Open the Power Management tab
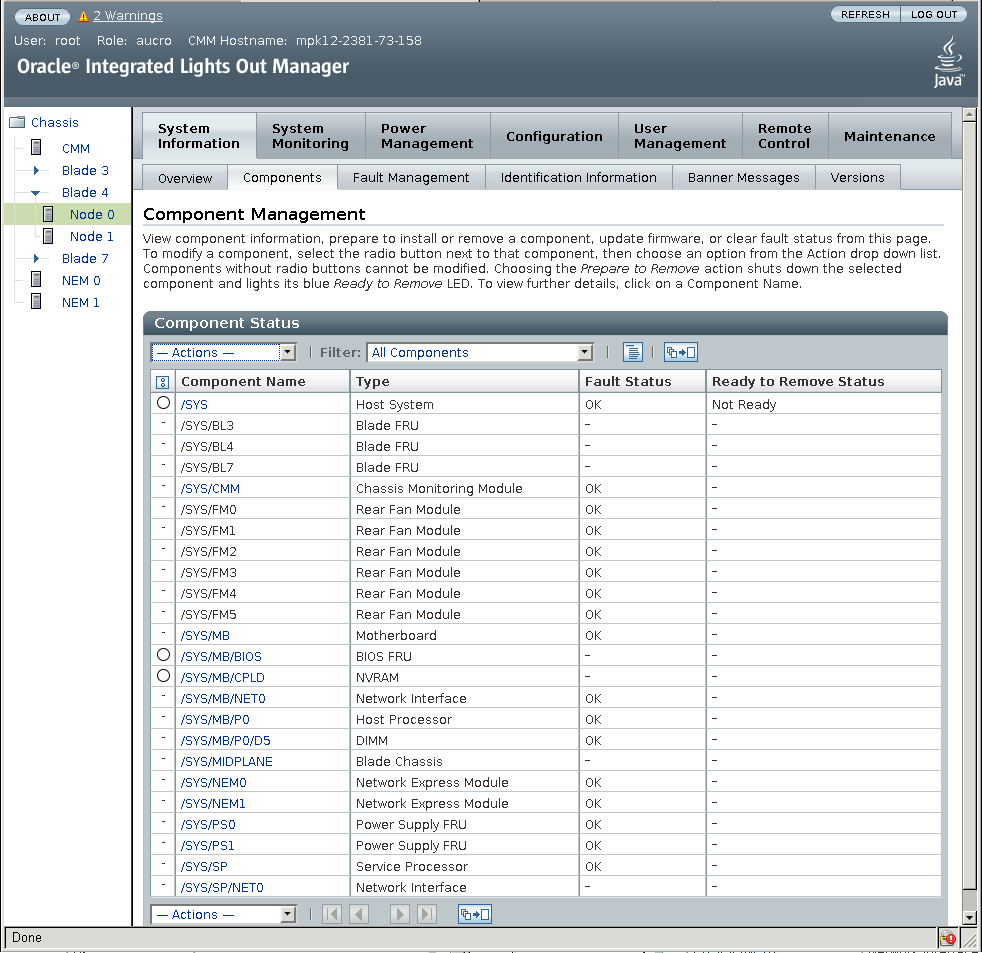The image size is (982, 953). click(x=427, y=136)
